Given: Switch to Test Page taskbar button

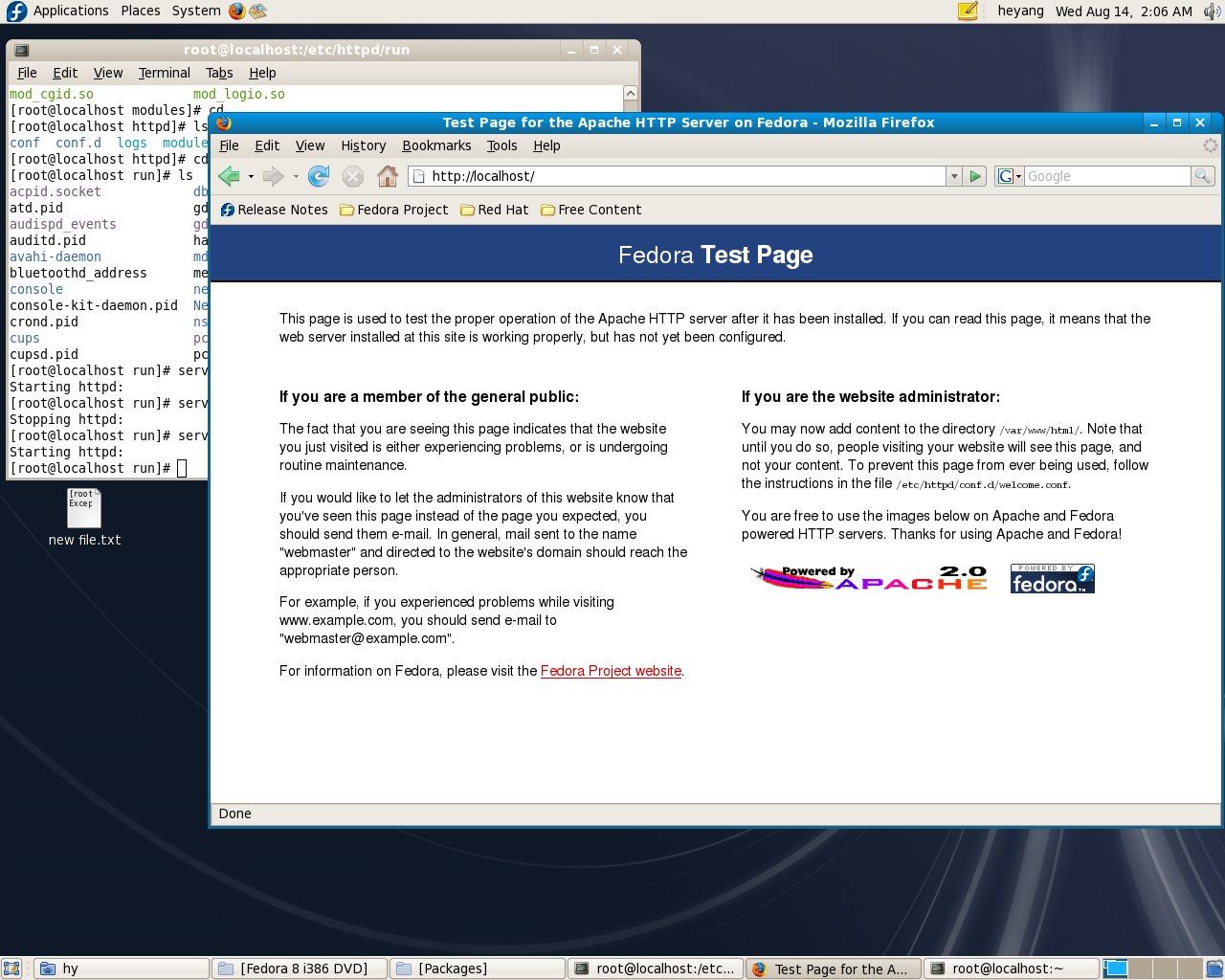Looking at the screenshot, I should point(834,969).
